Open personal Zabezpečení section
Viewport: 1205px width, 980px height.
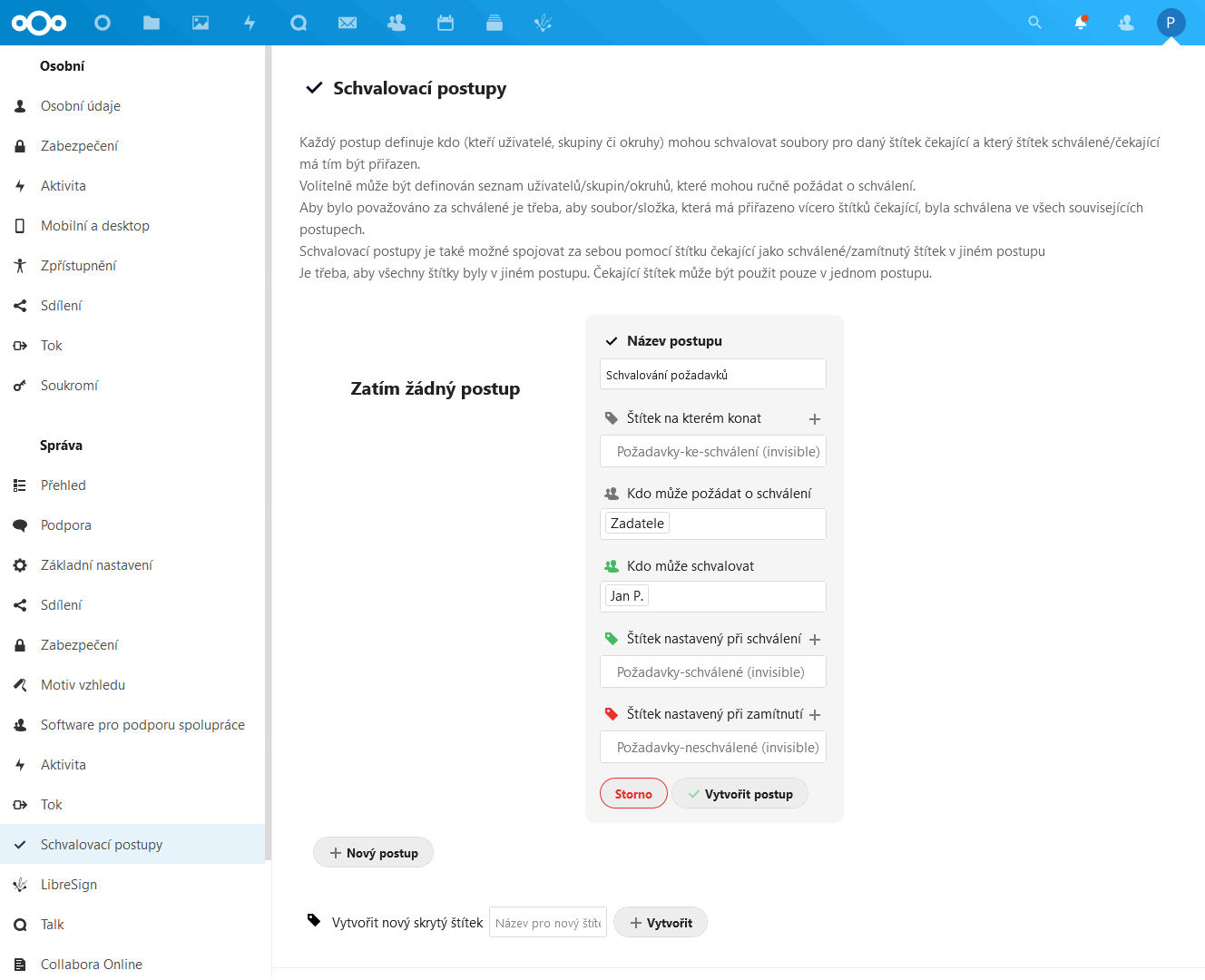[132, 146]
